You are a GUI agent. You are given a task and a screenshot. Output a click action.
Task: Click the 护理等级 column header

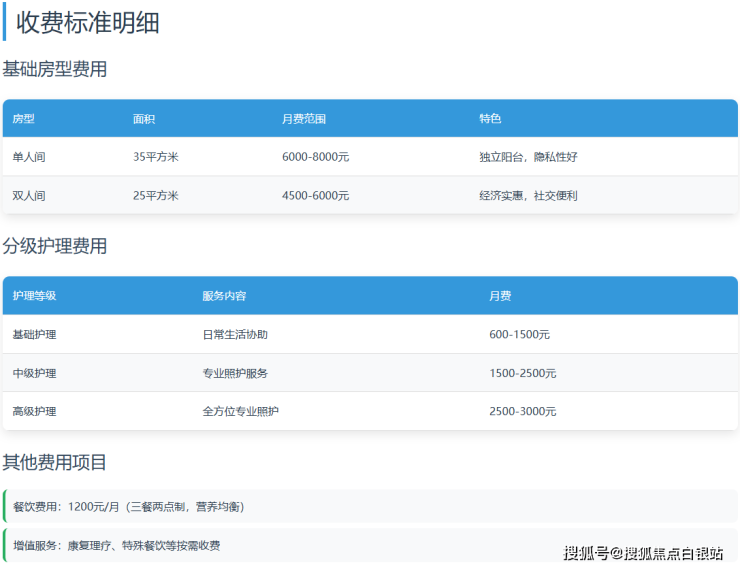pos(34,296)
